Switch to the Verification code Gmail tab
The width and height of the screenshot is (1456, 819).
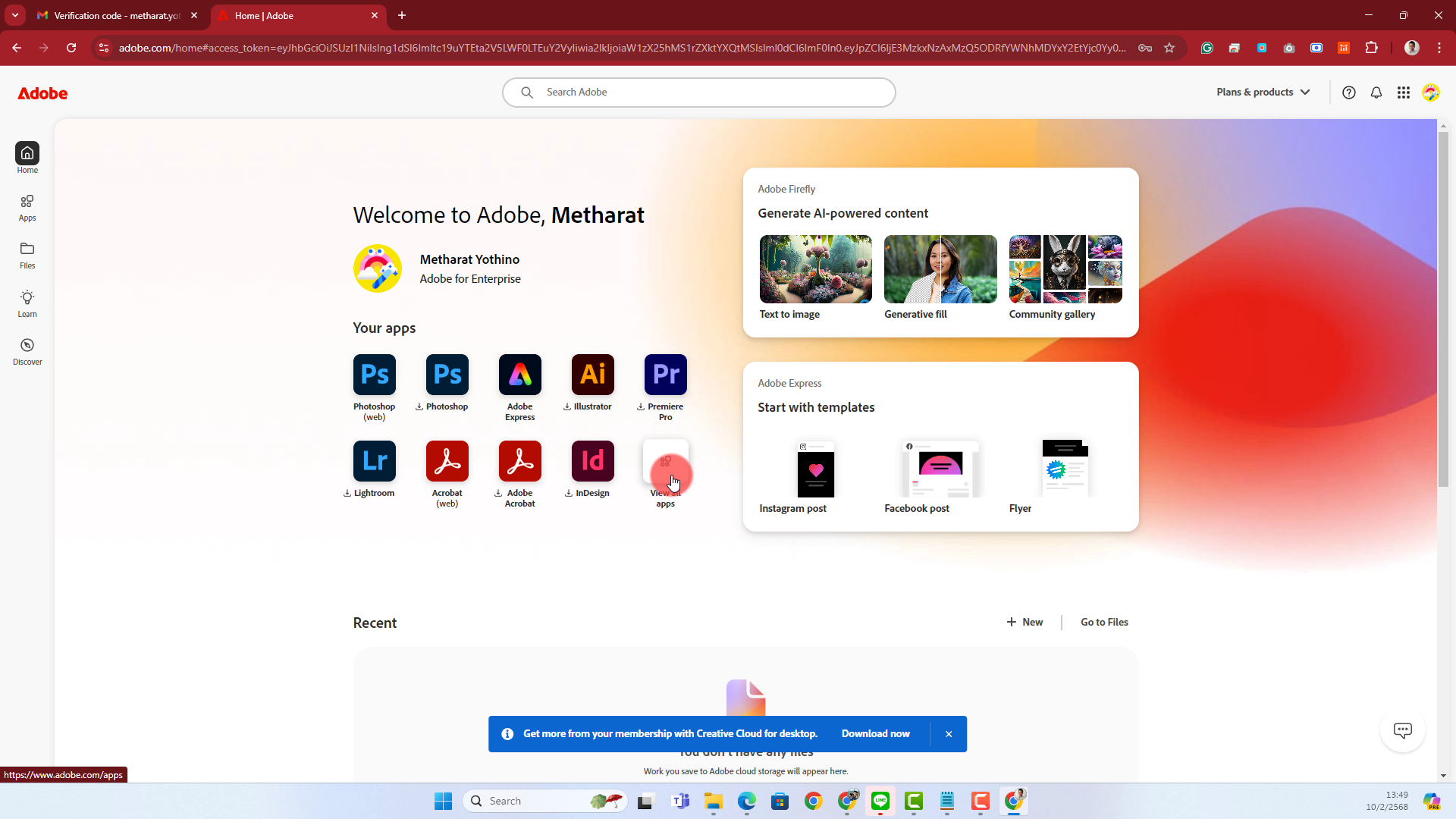point(117,15)
